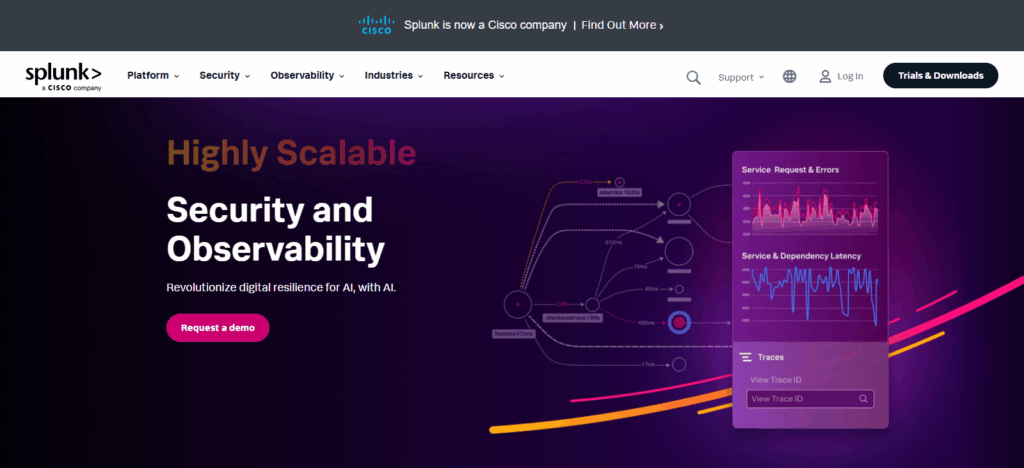Click the highlighted red node in the service map
Image resolution: width=1024 pixels, height=468 pixels.
point(679,322)
